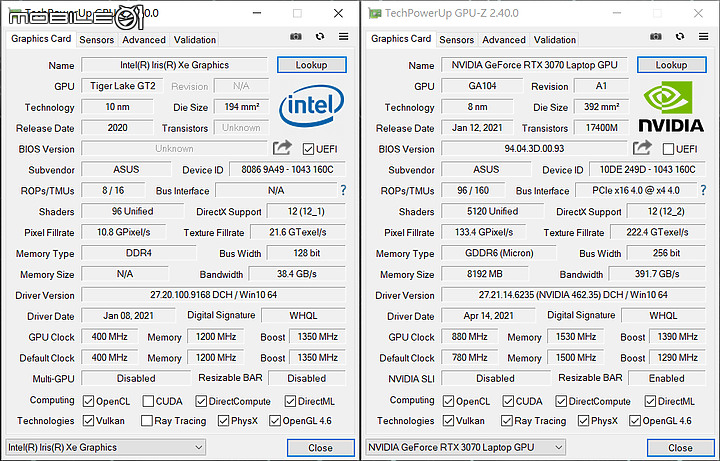The image size is (720, 461).
Task: Click Device ID field 8086 9A49 - 1043 160C
Action: [x=287, y=169]
